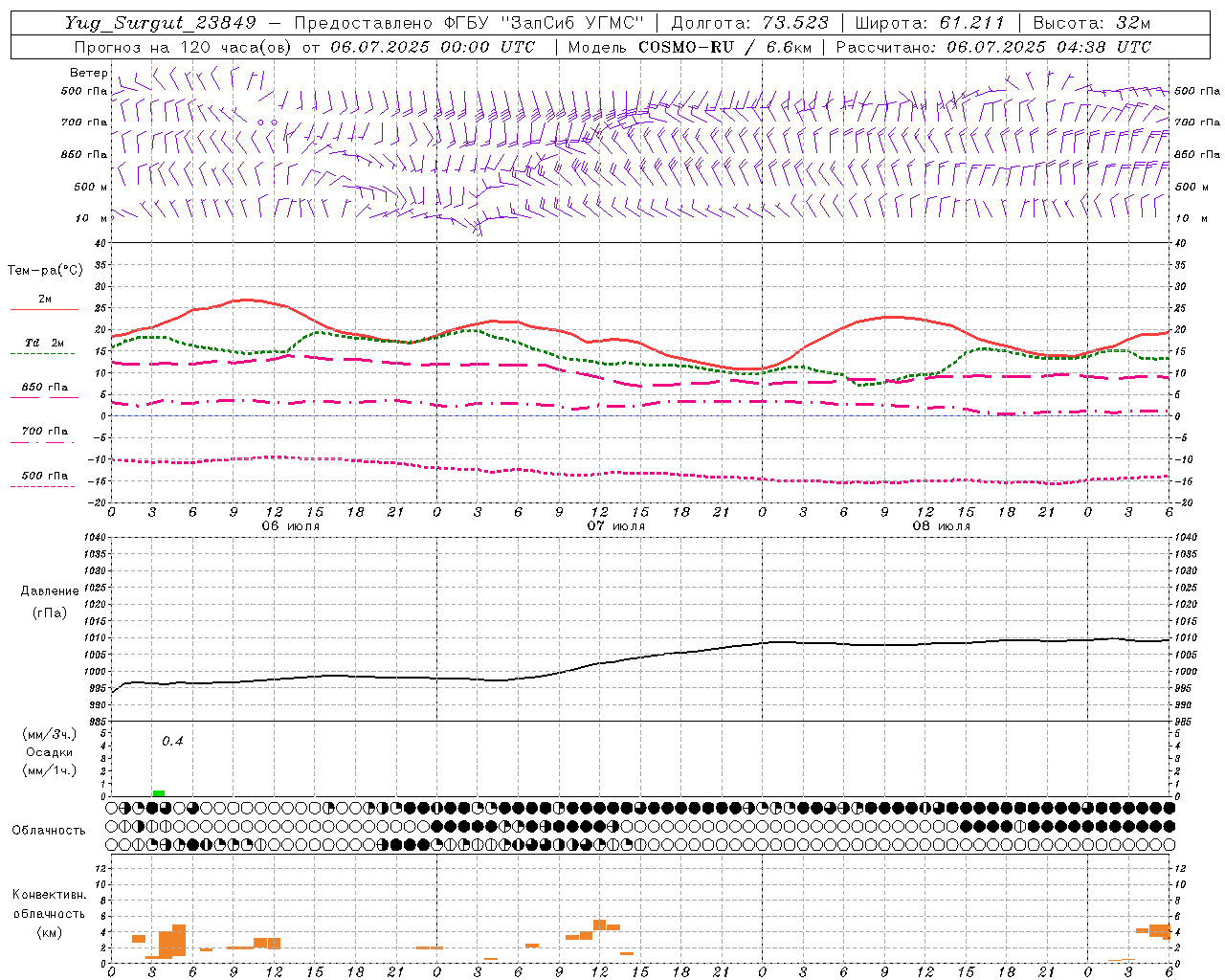This screenshot has width=1225, height=980.
Task: Click the "(км)" unit for convective cloud
Action: pos(50,932)
